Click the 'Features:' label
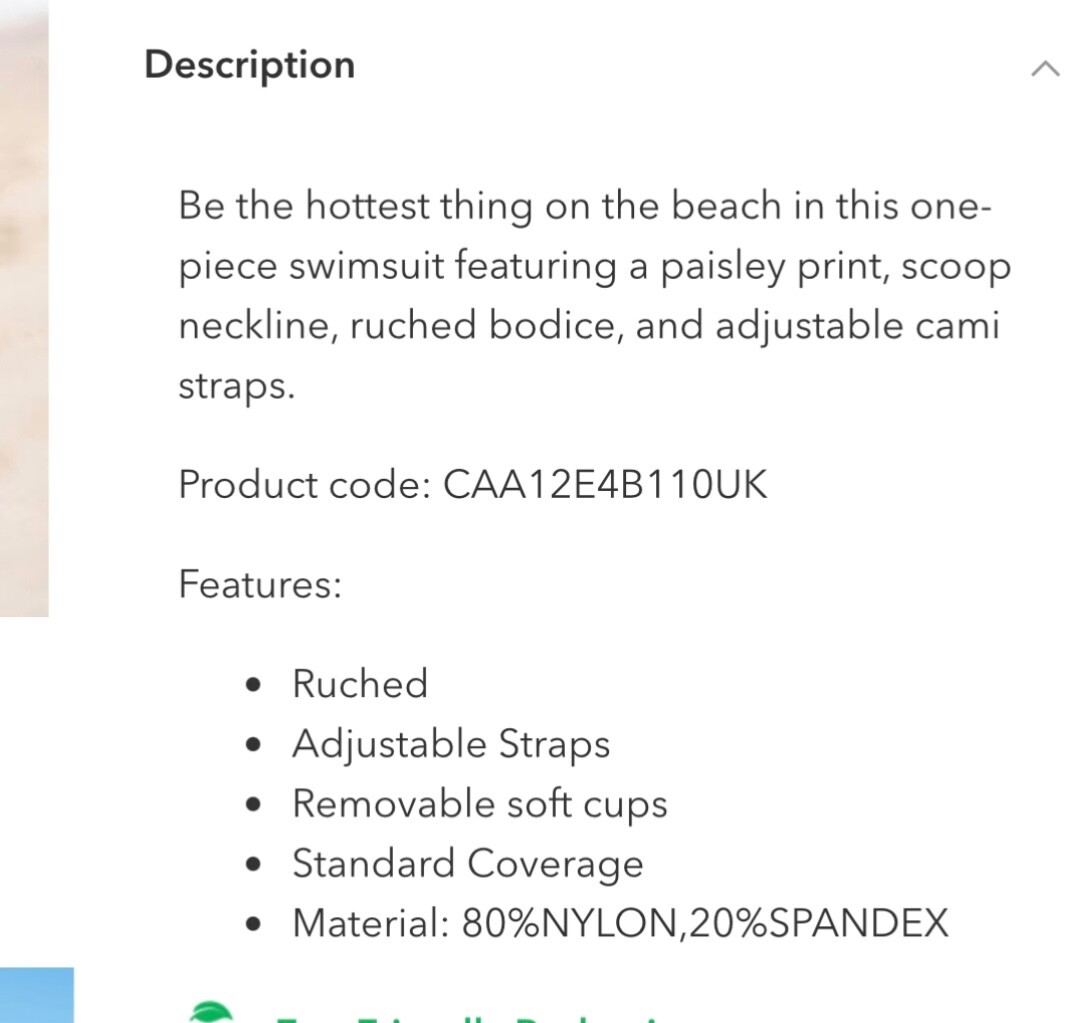This screenshot has height=1023, width=1089. click(x=260, y=584)
